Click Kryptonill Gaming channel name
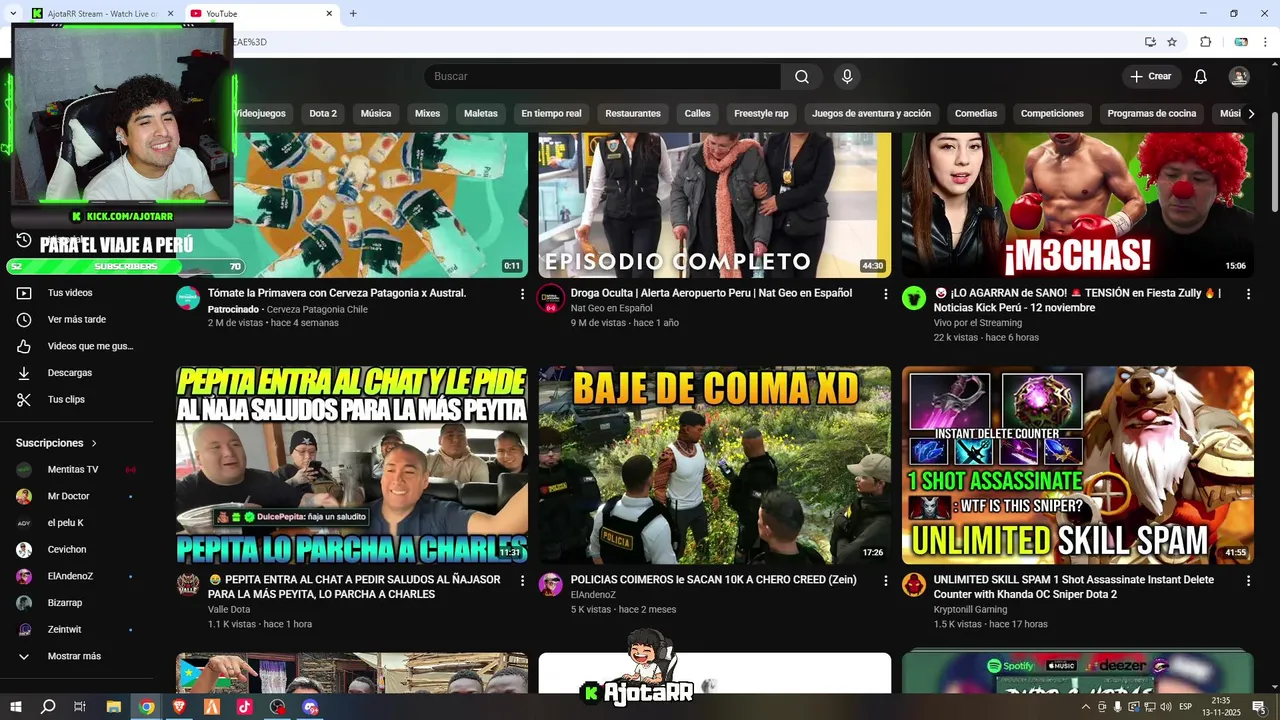 (x=970, y=609)
